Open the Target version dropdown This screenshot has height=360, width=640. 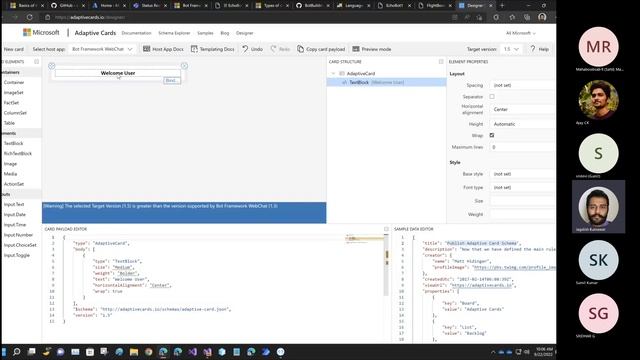pos(511,49)
